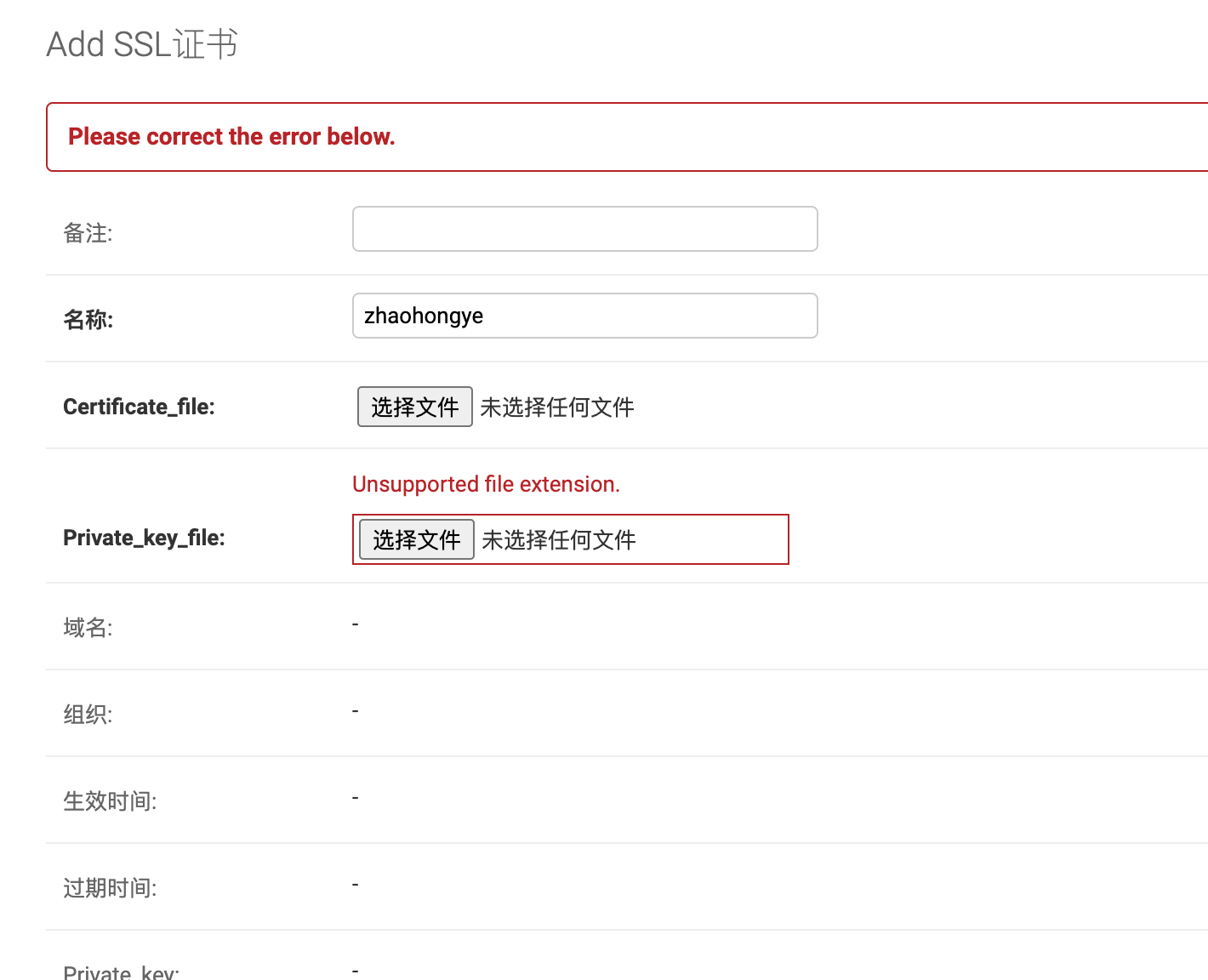This screenshot has width=1208, height=980.
Task: Click the Private_key label at bottom
Action: 121,971
